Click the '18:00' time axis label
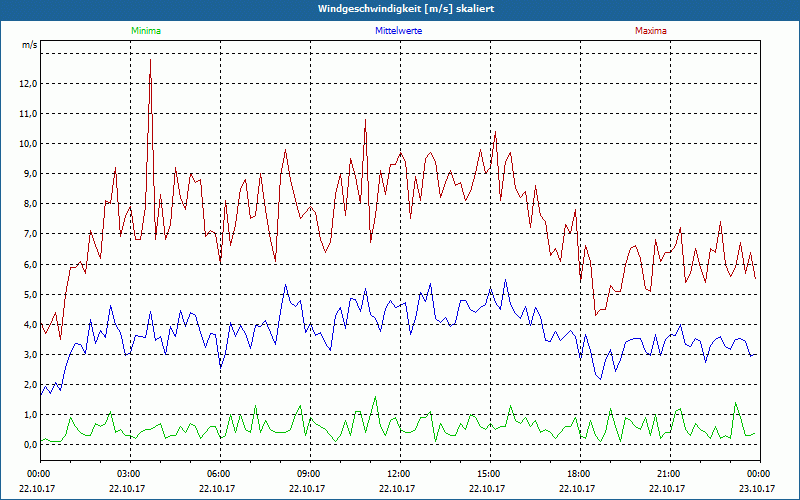 pyautogui.click(x=580, y=474)
